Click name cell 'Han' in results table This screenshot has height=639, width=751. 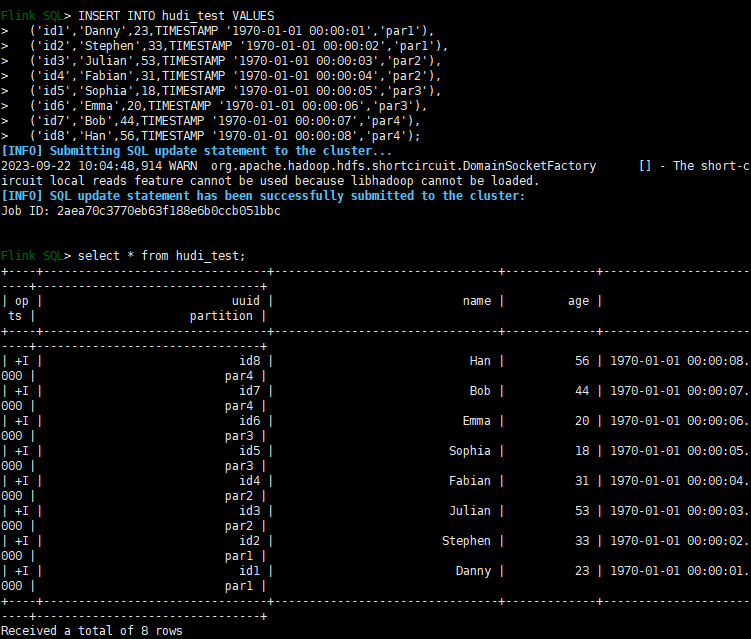pos(480,361)
